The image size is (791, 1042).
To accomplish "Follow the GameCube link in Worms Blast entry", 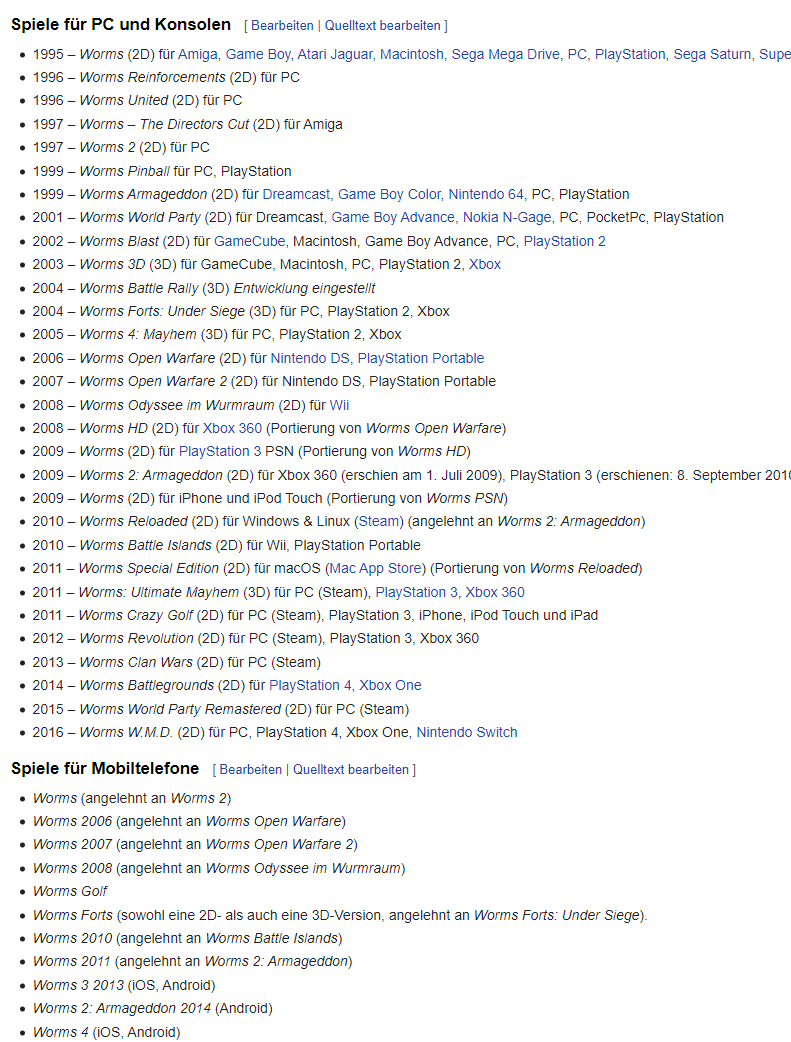I will (249, 241).
